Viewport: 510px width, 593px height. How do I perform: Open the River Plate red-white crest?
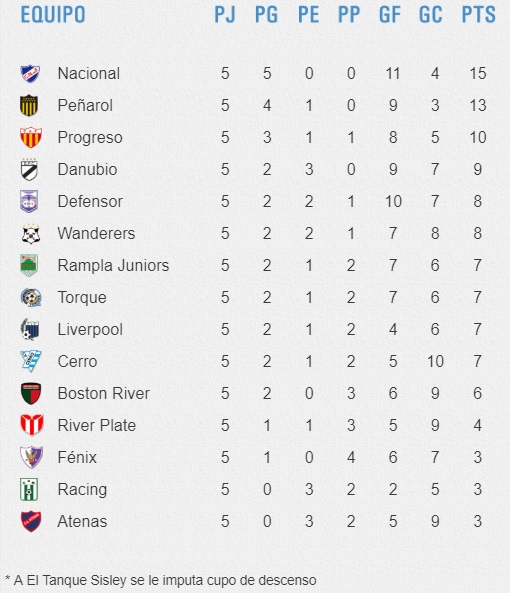32,425
